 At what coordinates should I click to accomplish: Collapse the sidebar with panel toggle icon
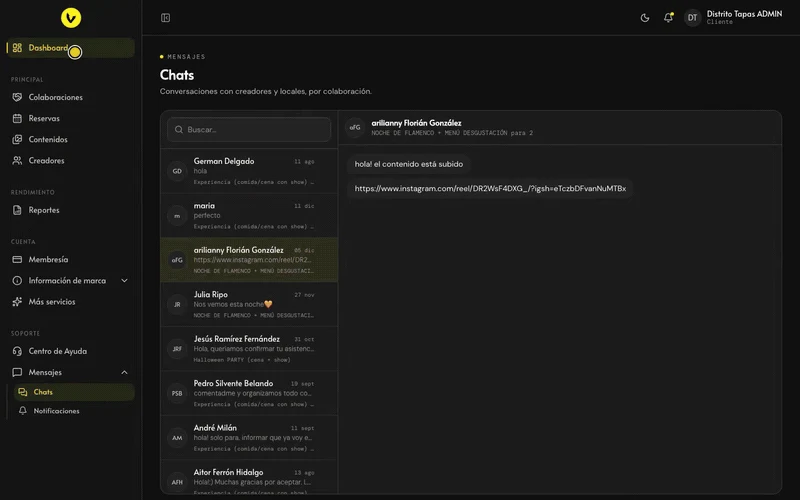coord(165,18)
